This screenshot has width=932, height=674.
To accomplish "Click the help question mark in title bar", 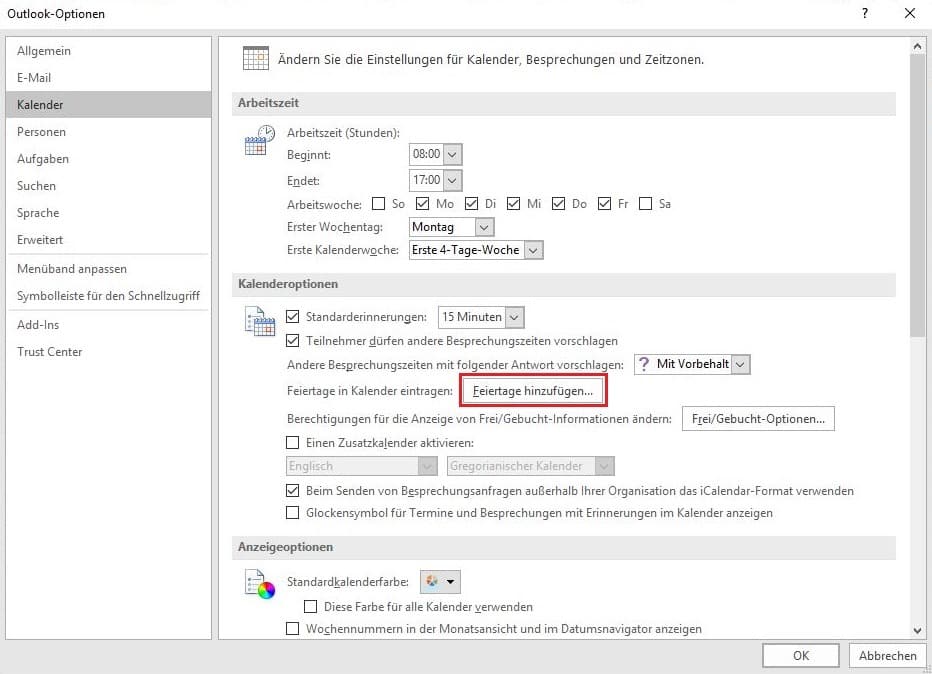I will pyautogui.click(x=865, y=13).
